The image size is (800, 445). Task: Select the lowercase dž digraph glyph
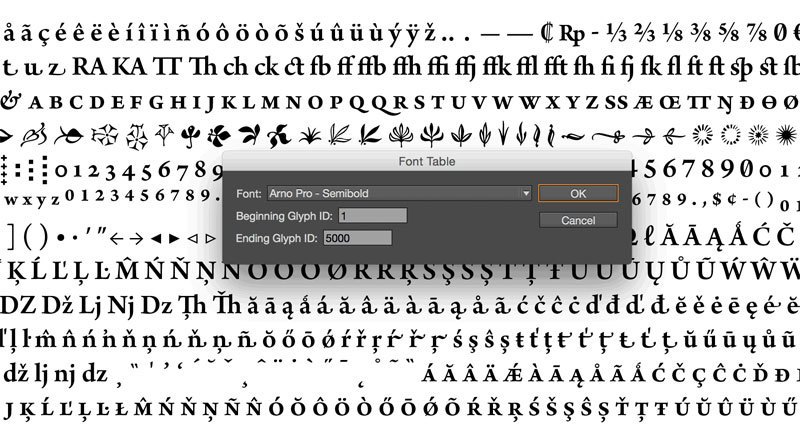(x=16, y=374)
